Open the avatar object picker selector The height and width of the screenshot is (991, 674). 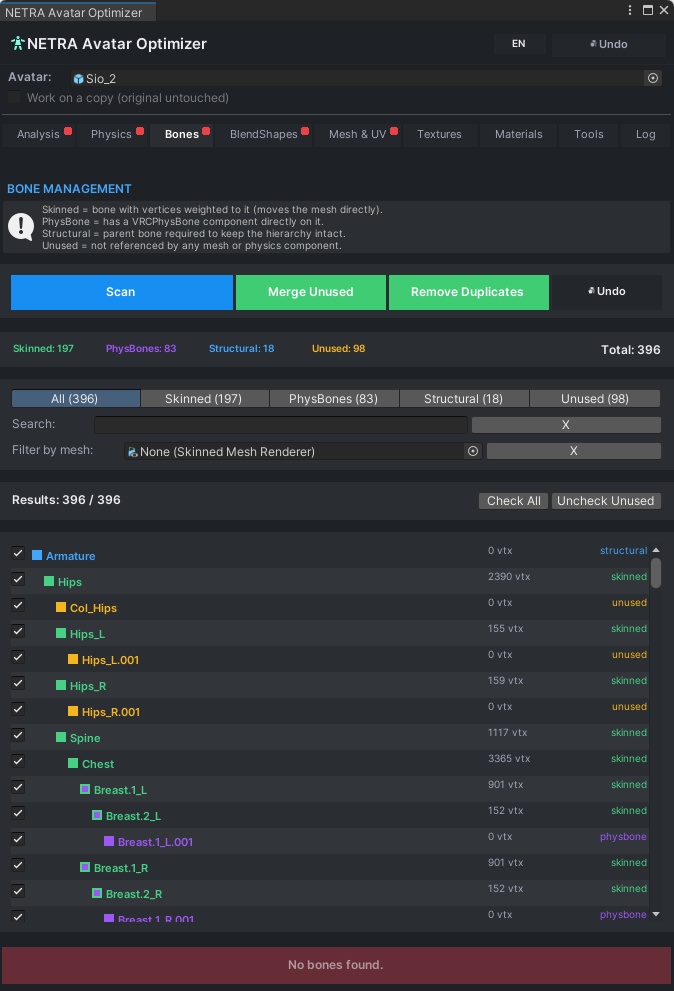pos(653,78)
